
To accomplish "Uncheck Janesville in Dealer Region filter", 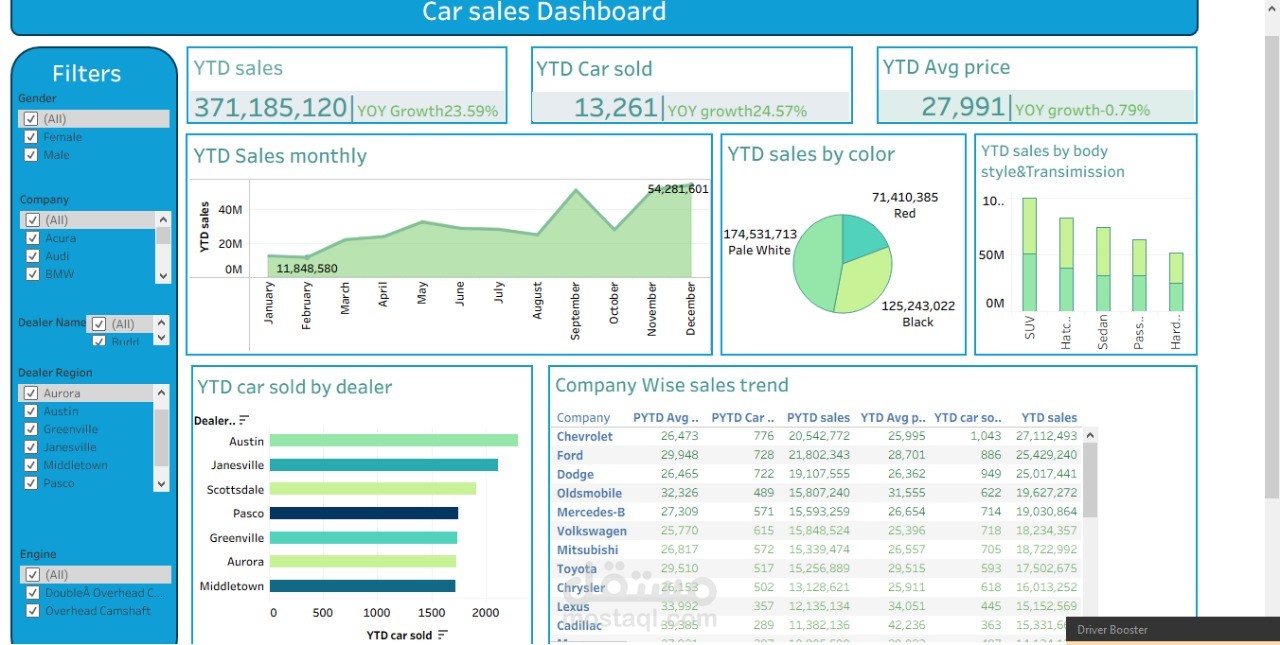I will tap(32, 447).
